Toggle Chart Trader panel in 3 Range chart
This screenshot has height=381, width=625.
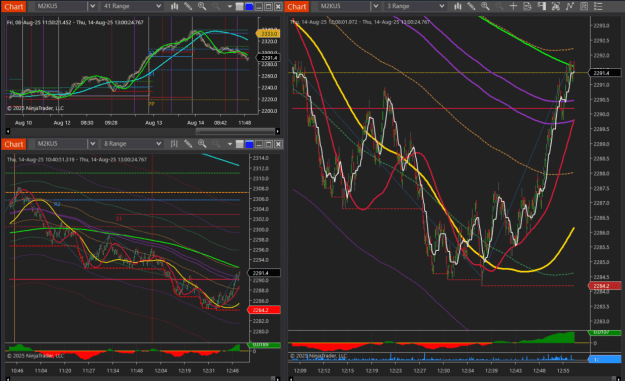coord(542,6)
